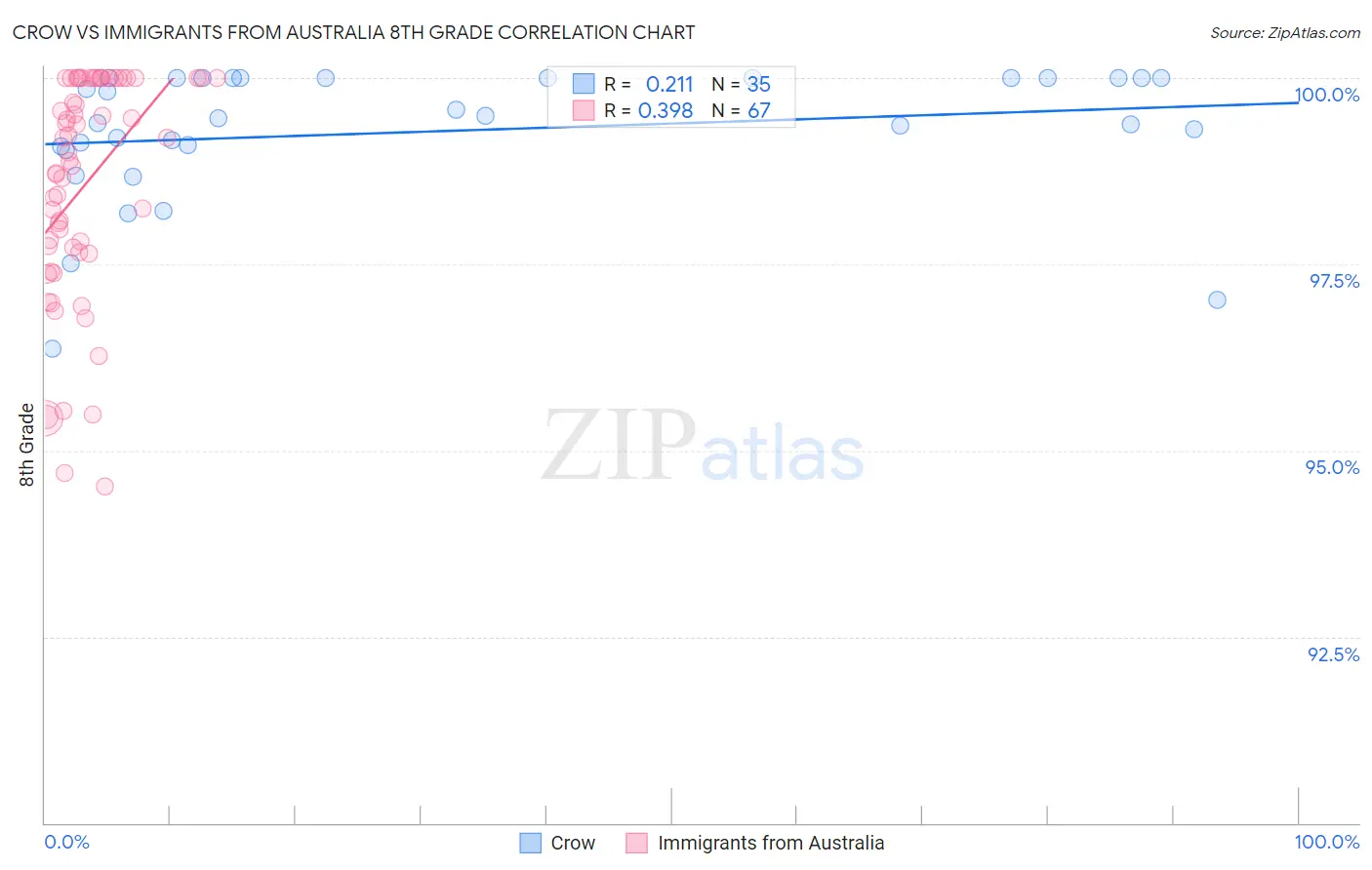Click the 100.0% x-axis label
Screen dimensions: 1372x870
pos(1327,842)
